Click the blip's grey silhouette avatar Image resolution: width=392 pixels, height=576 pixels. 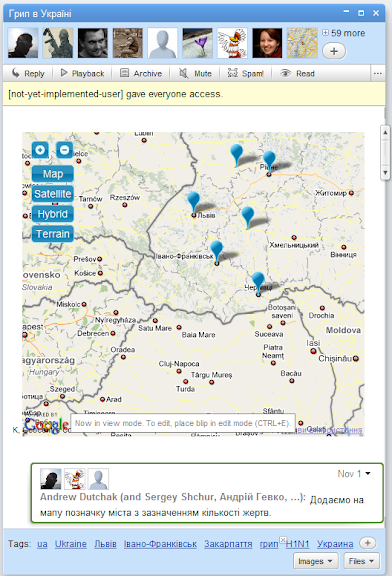(x=98, y=479)
